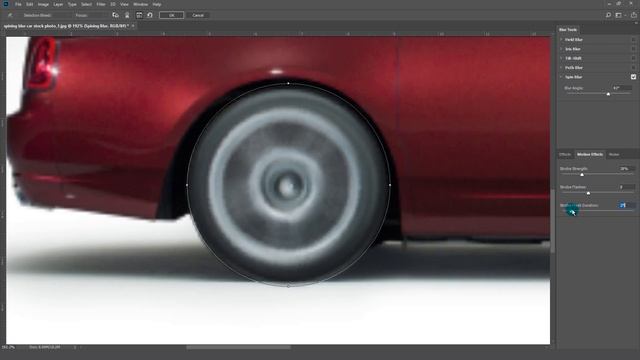Image resolution: width=640 pixels, height=360 pixels.
Task: Expand the Iris Blur section
Action: point(562,49)
